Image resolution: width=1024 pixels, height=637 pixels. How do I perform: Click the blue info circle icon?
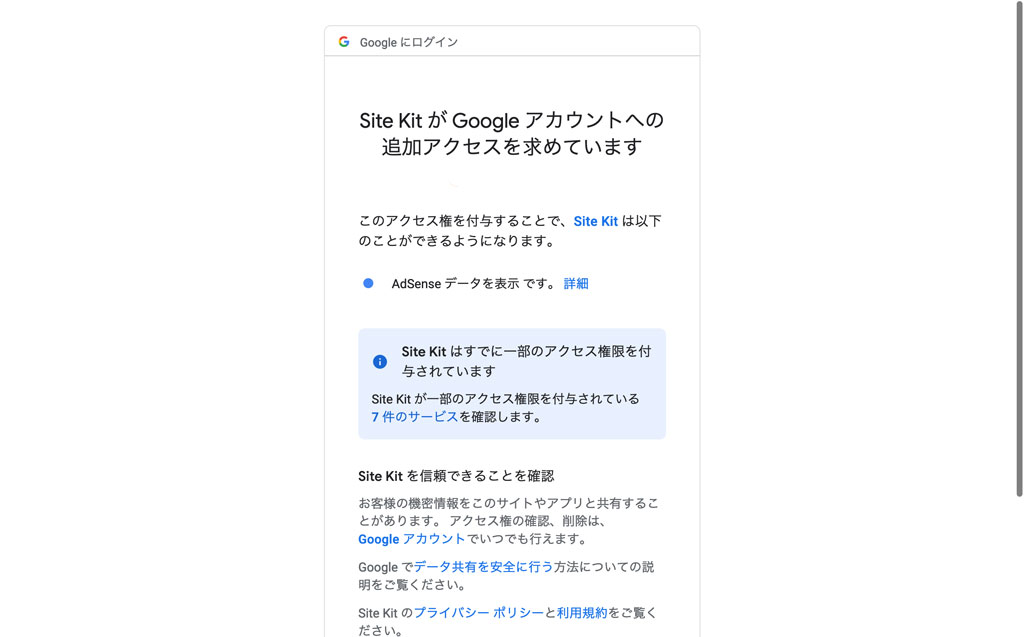(x=379, y=361)
